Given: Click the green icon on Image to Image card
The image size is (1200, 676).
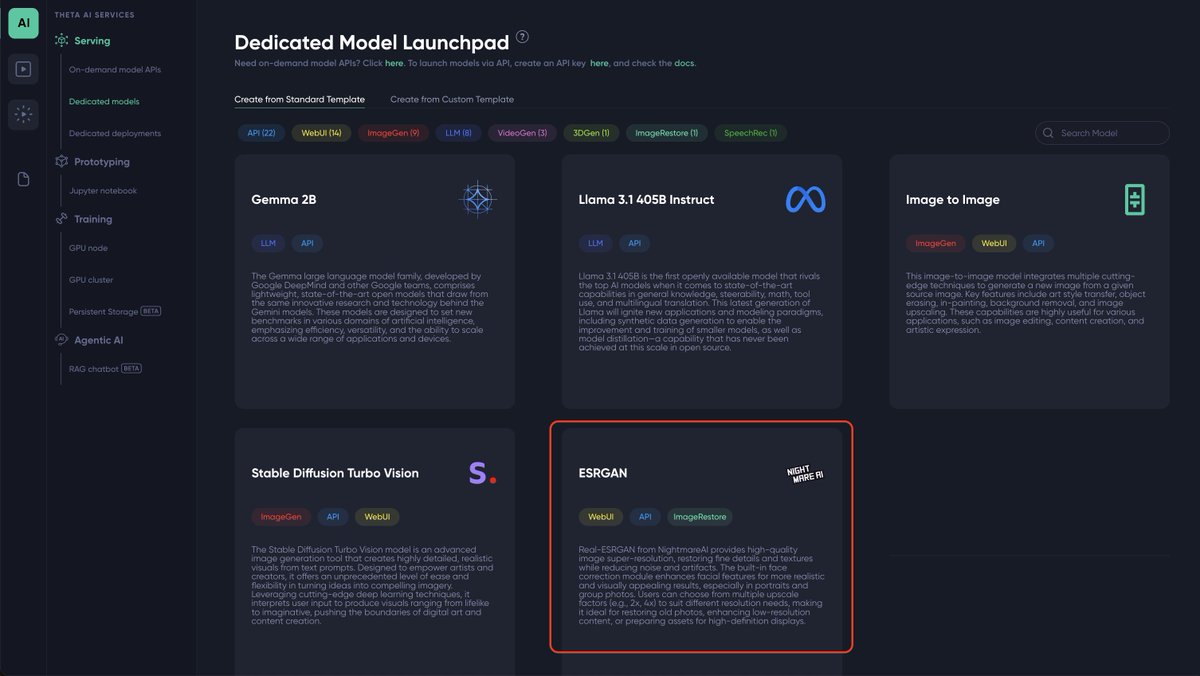Looking at the screenshot, I should [1136, 199].
